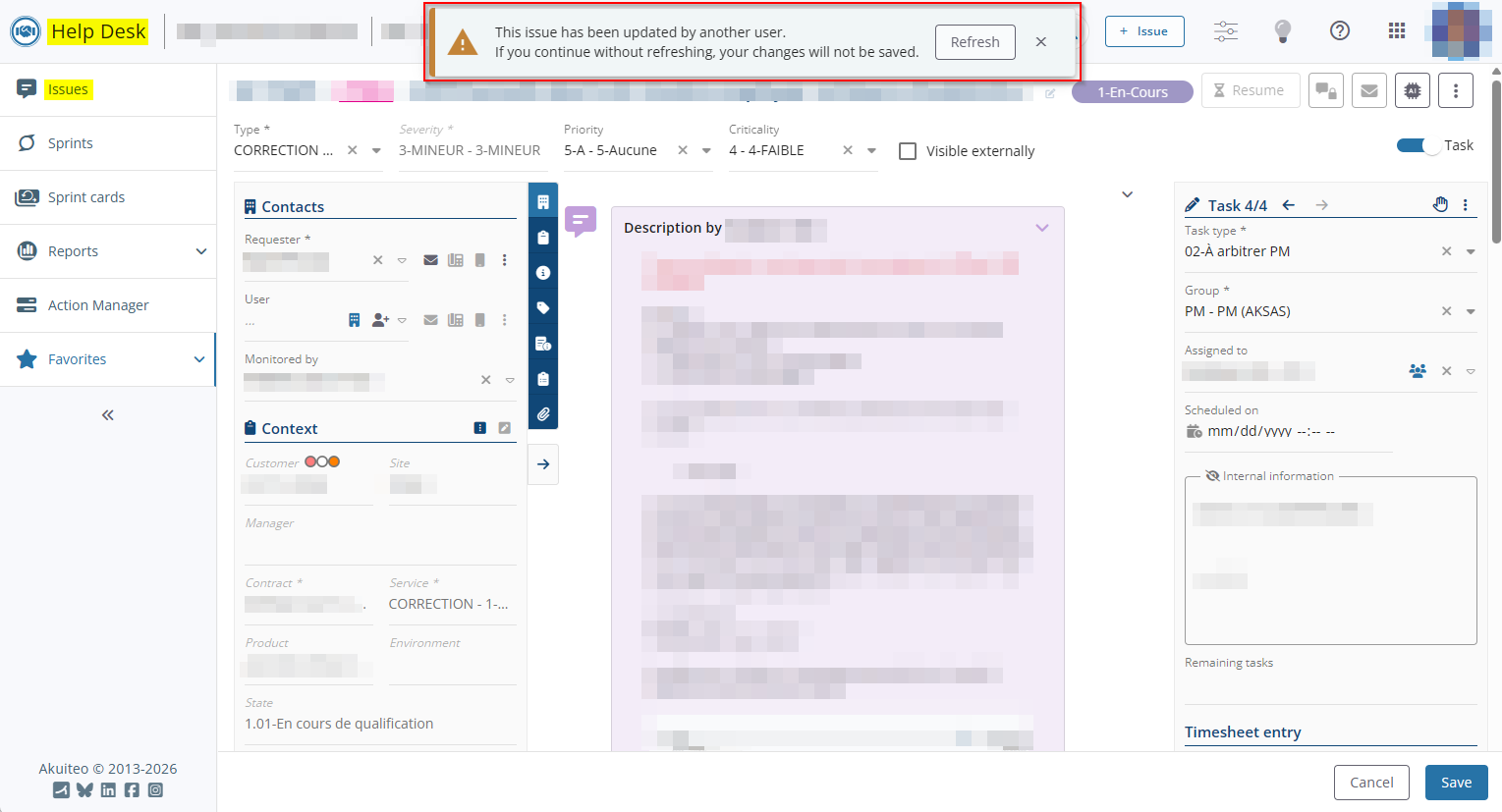Click the customer status colored circles indicator
The height and width of the screenshot is (812, 1502).
[322, 462]
